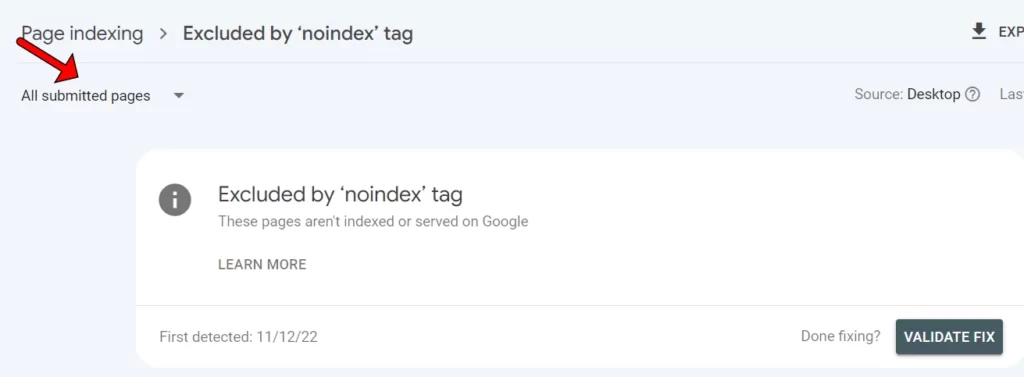The width and height of the screenshot is (1024, 377).
Task: Click the help question mark beside Desktop
Action: pos(972,95)
